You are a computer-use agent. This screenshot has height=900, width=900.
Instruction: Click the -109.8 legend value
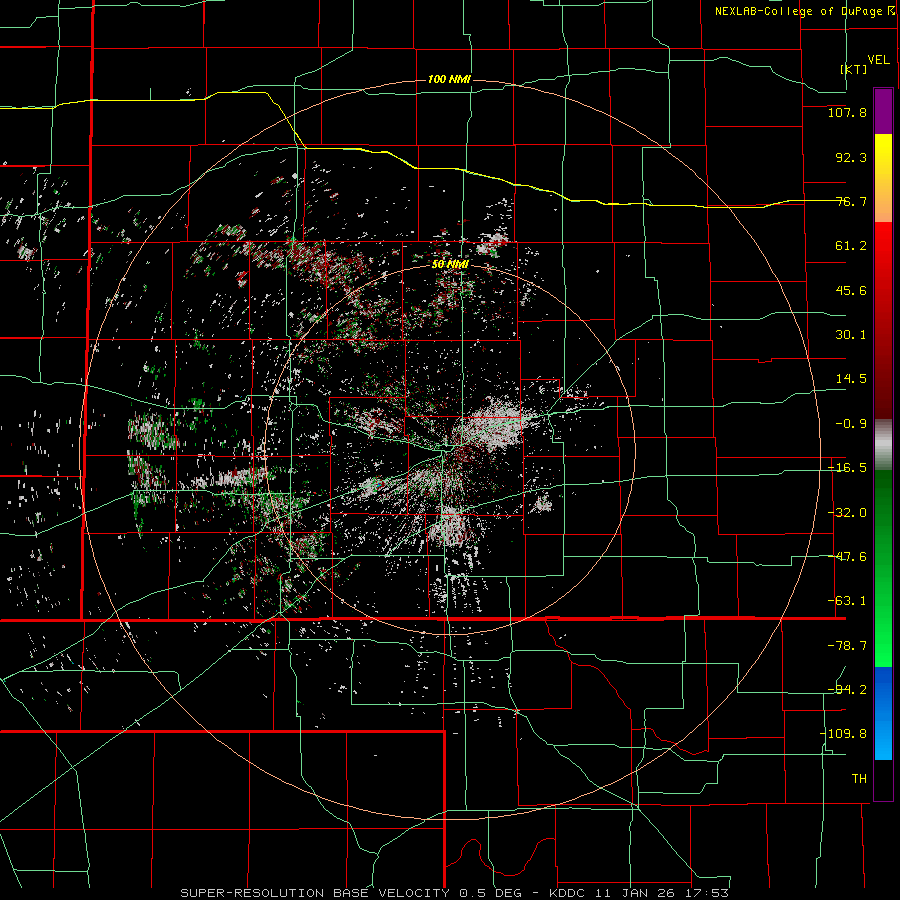pyautogui.click(x=843, y=734)
